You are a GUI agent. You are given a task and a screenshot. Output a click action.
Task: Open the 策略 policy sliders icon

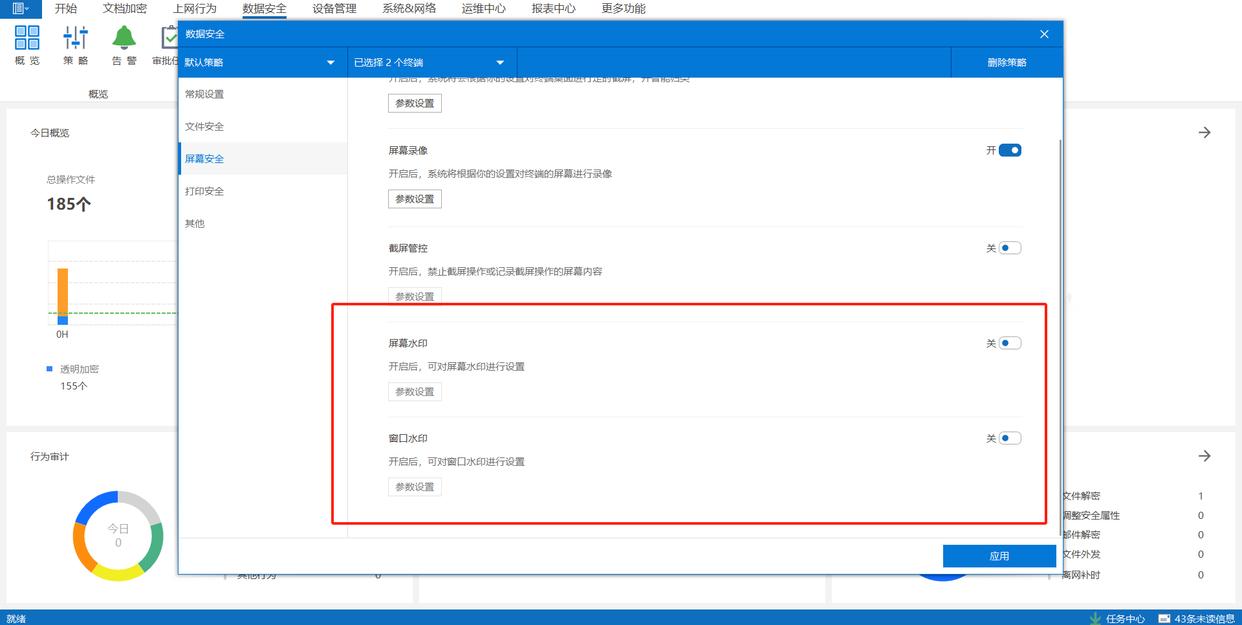(75, 38)
